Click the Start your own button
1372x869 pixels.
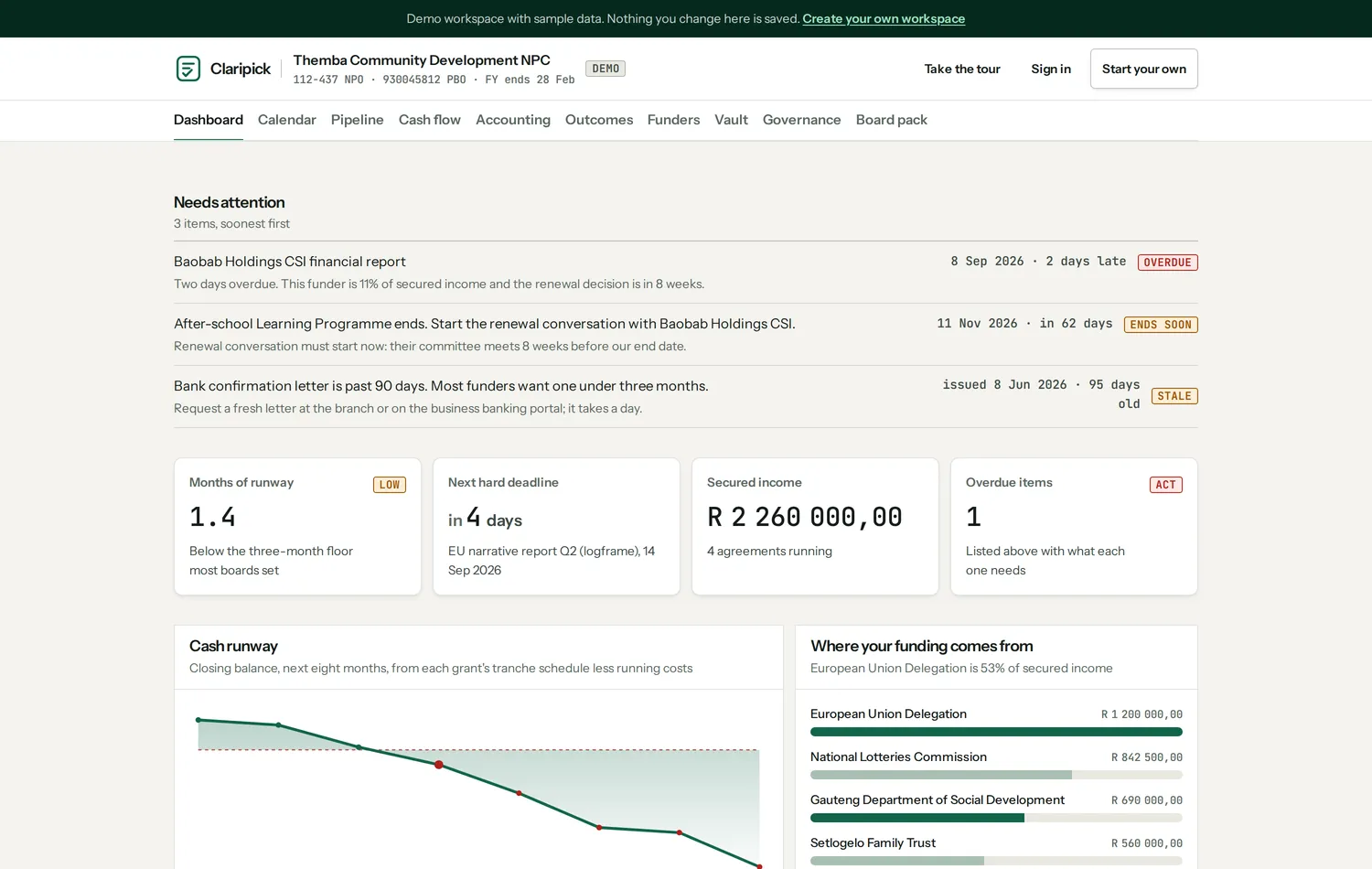point(1144,69)
